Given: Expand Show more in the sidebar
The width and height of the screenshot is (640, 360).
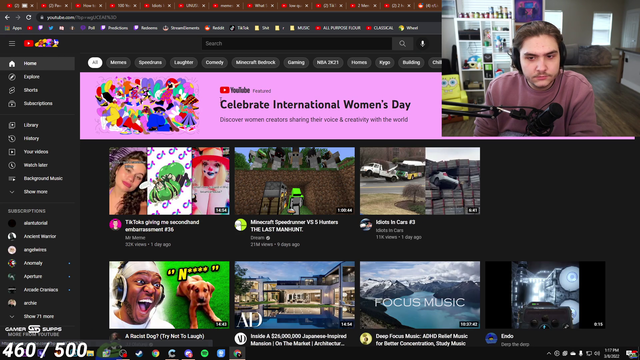Looking at the screenshot, I should pos(37,192).
